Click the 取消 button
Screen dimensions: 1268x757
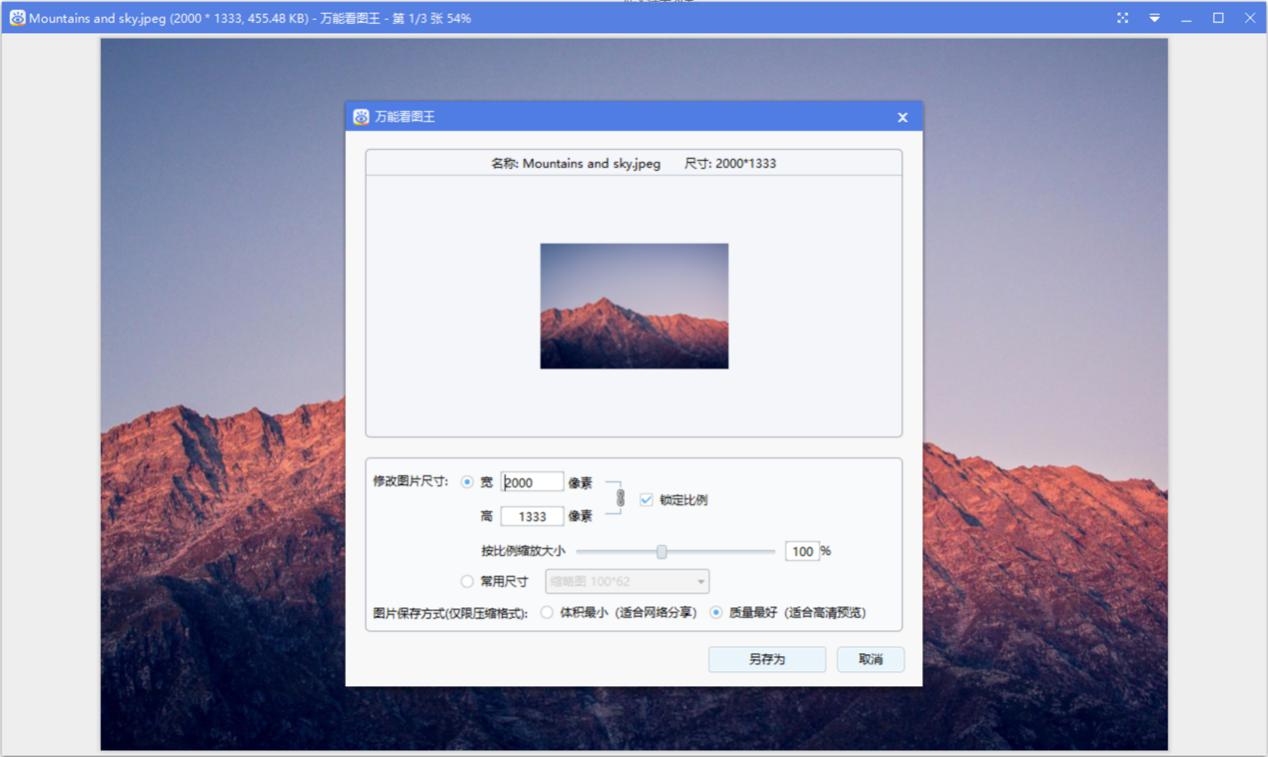[x=871, y=659]
